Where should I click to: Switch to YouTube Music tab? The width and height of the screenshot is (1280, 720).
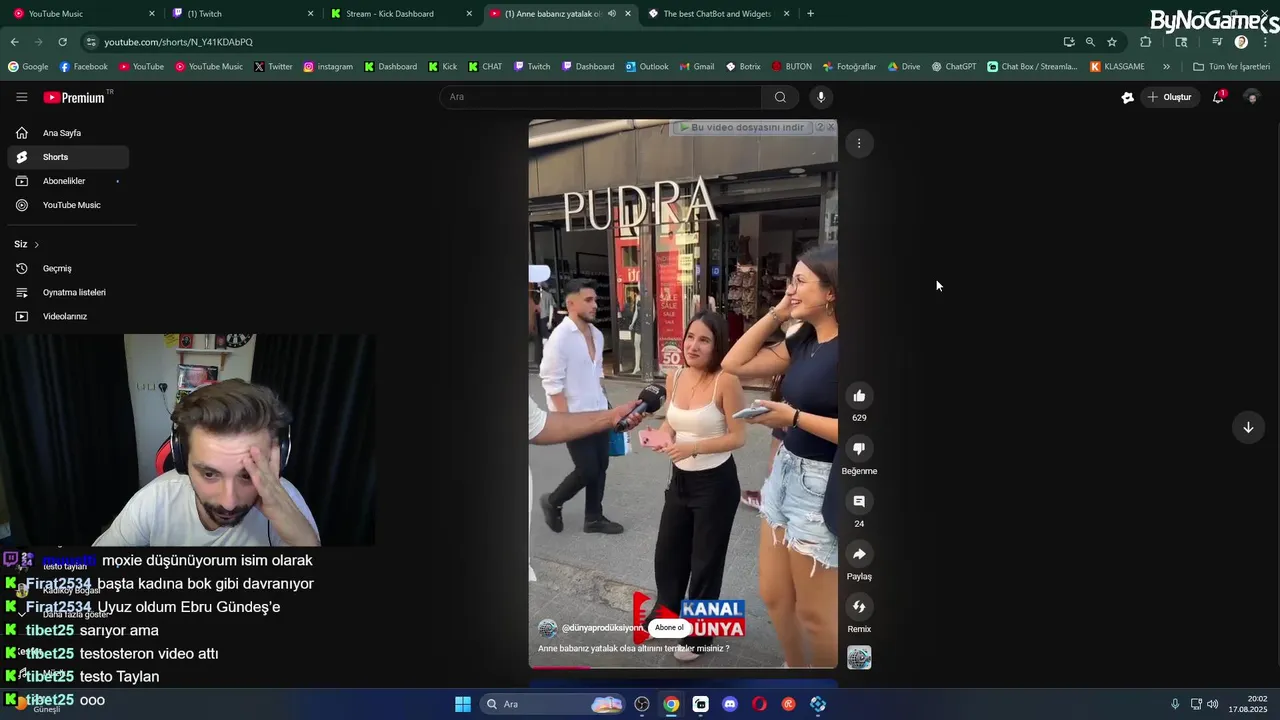[x=84, y=14]
